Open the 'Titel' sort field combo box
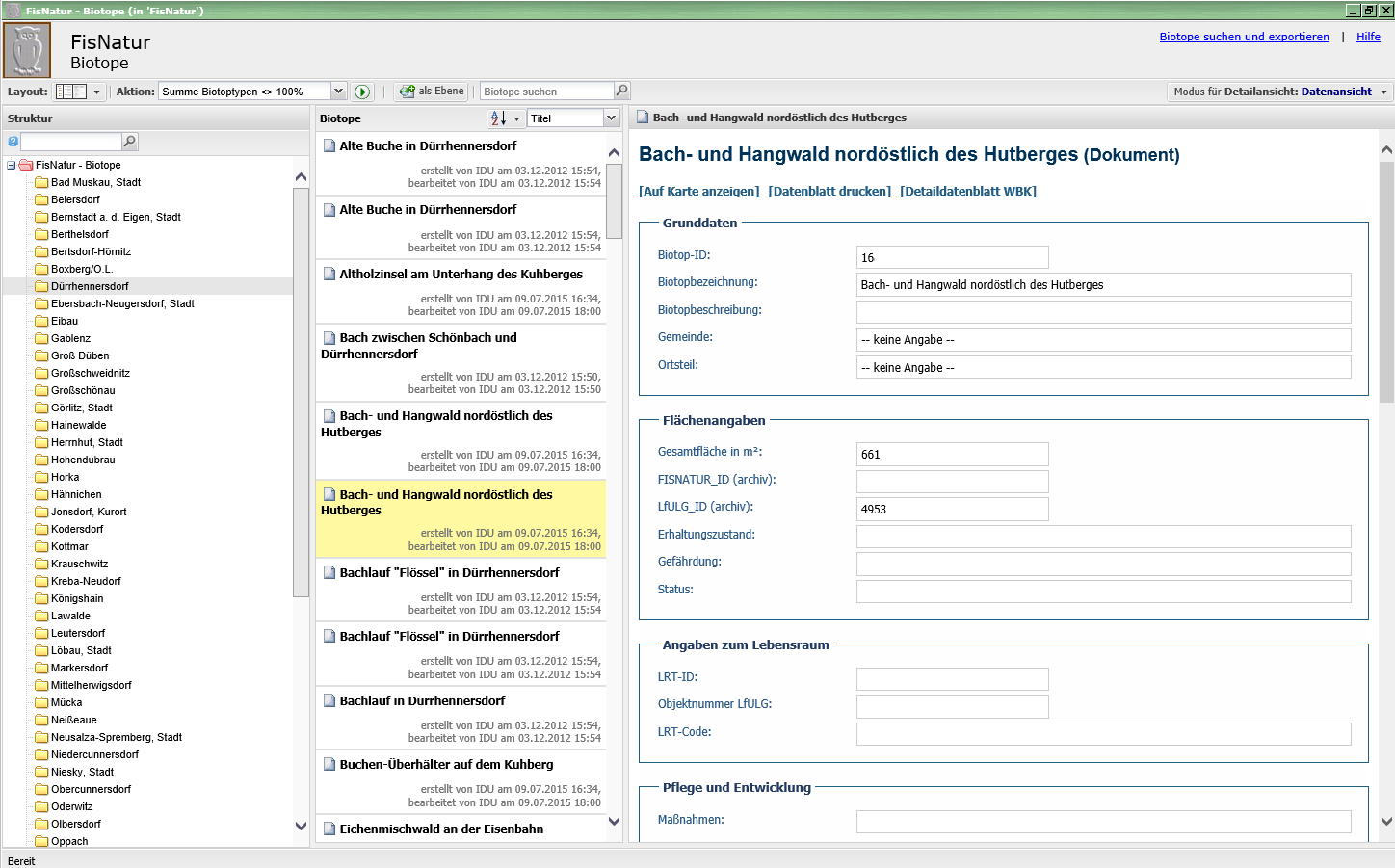This screenshot has width=1395, height=868. click(572, 118)
